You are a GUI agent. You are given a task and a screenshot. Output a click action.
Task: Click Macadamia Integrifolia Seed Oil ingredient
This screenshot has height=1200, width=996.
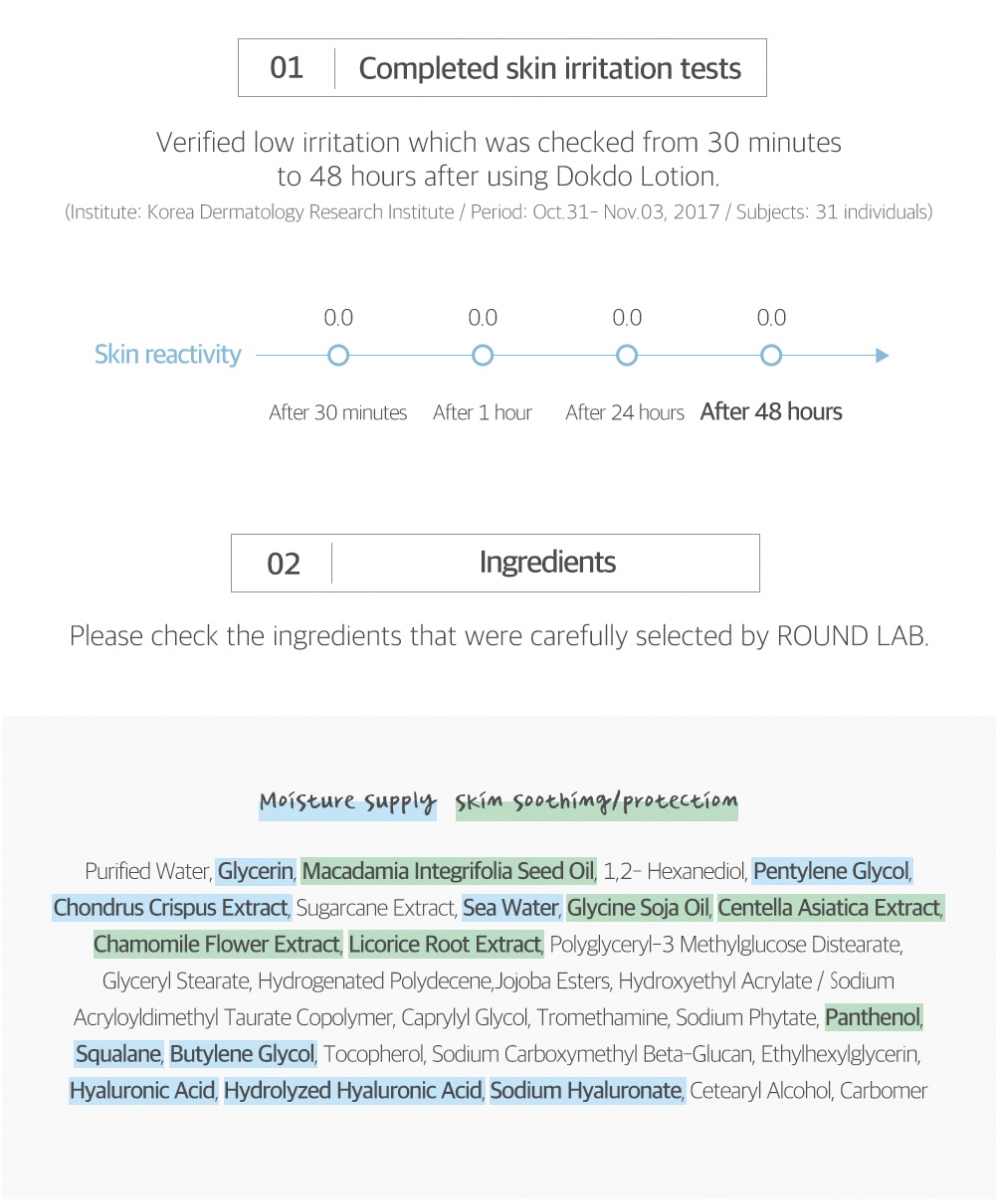click(448, 871)
